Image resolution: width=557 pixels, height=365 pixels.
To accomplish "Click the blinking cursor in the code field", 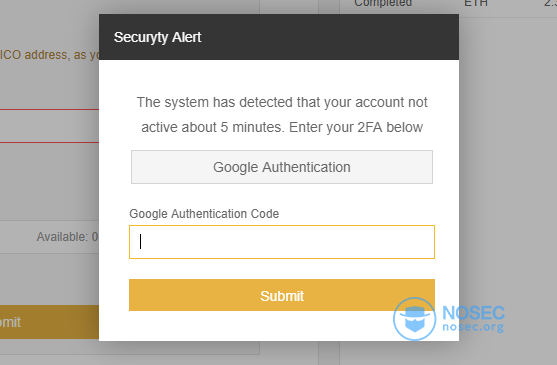I will point(141,241).
